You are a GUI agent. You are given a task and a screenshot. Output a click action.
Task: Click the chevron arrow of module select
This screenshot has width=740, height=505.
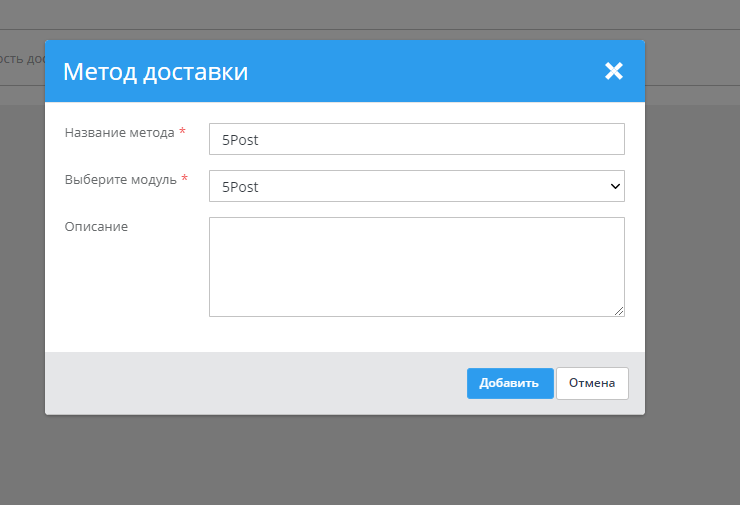click(x=614, y=186)
